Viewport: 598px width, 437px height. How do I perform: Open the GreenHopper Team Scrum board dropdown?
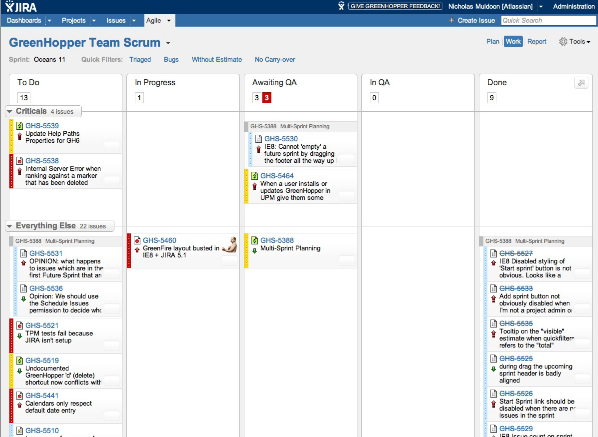pos(168,43)
